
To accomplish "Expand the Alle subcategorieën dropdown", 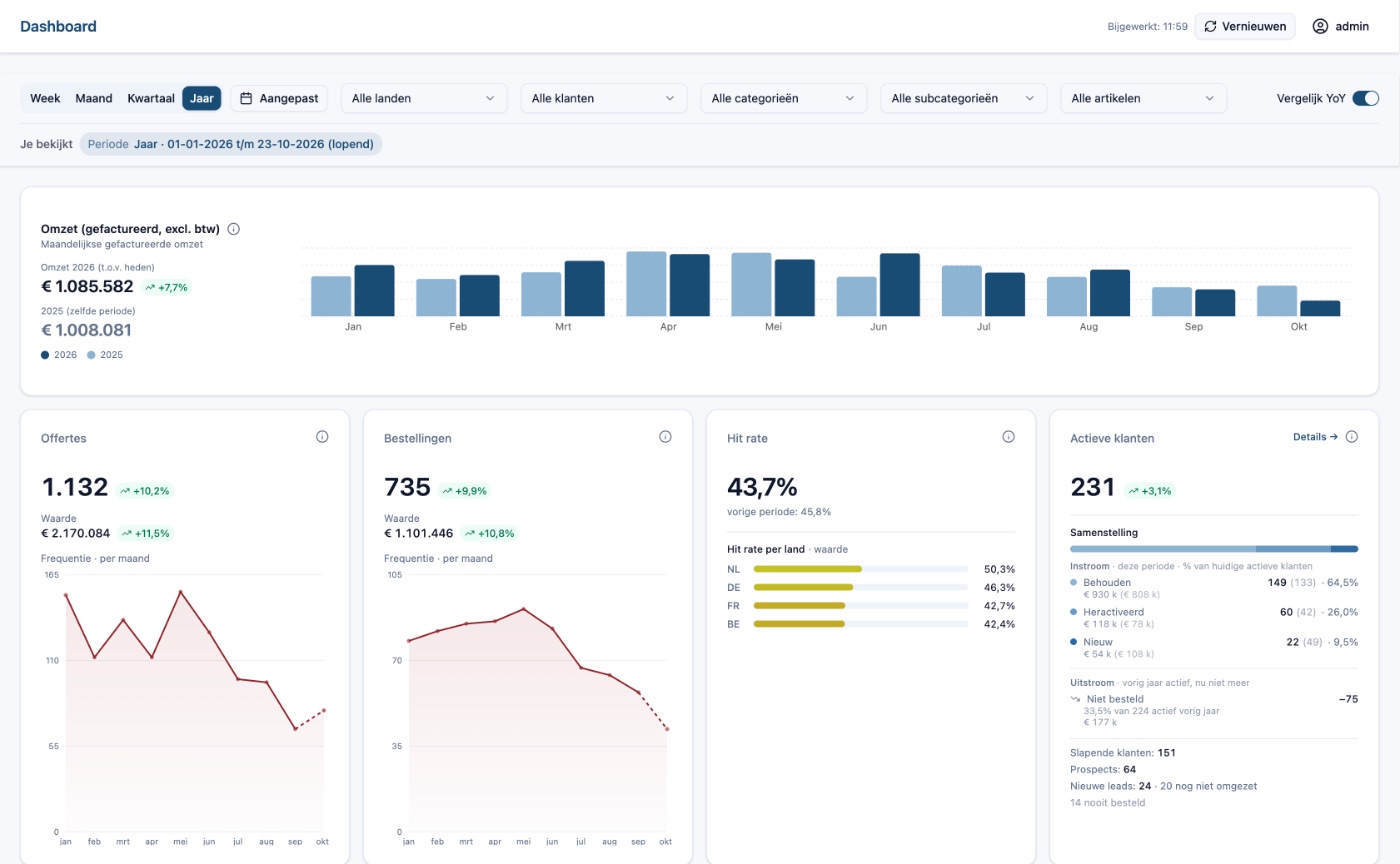I will point(963,98).
